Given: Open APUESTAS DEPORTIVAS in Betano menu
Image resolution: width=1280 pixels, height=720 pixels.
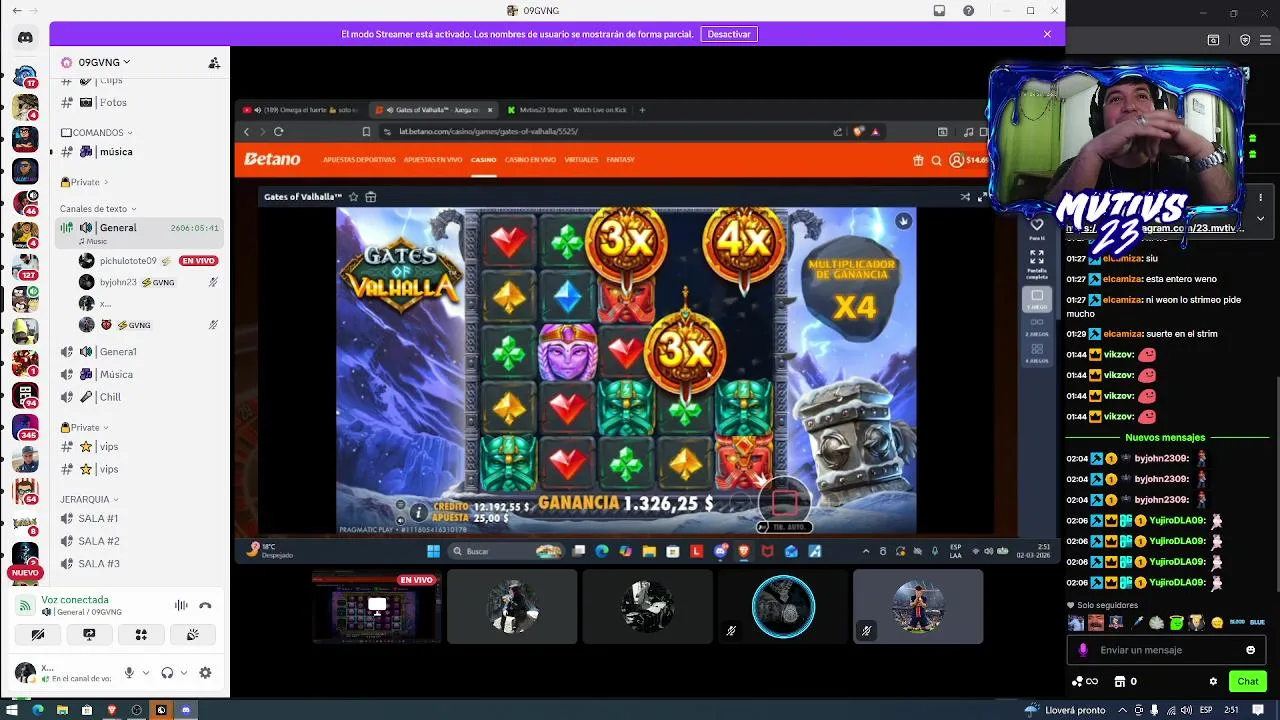Looking at the screenshot, I should pyautogui.click(x=359, y=160).
